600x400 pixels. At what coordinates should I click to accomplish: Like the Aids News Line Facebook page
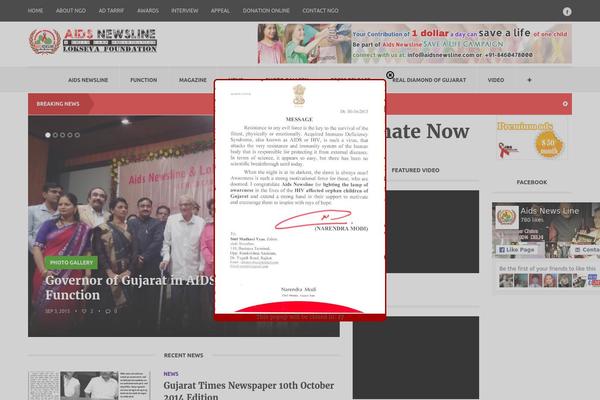[x=517, y=250]
